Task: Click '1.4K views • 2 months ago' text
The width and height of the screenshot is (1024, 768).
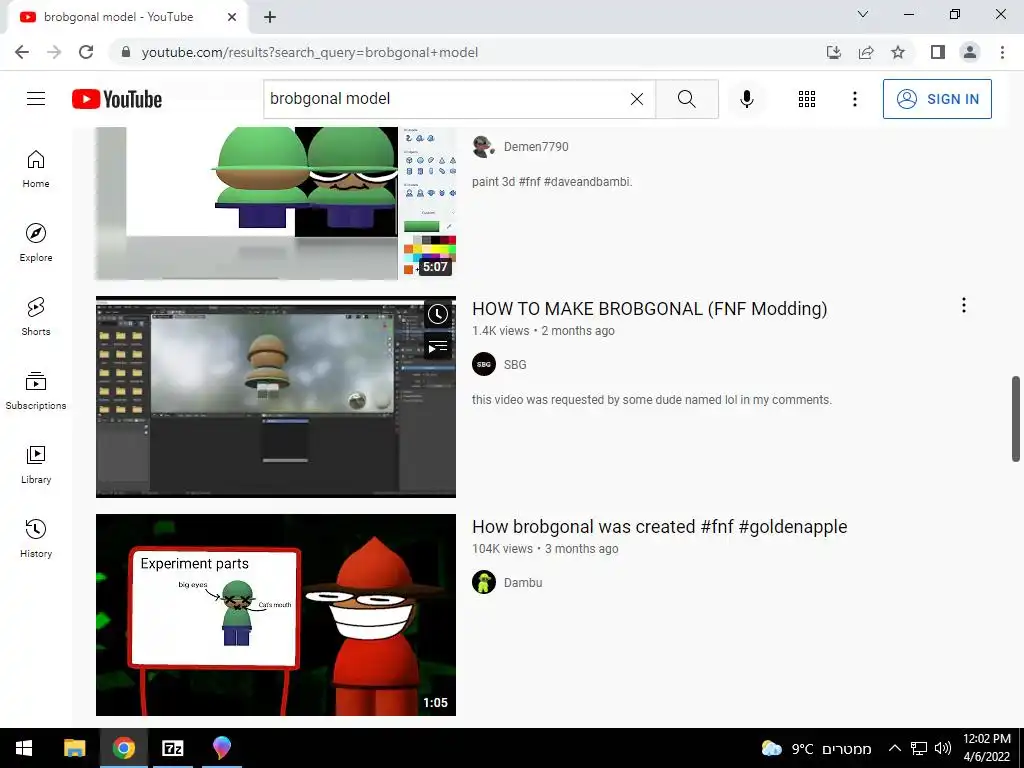Action: tap(543, 330)
